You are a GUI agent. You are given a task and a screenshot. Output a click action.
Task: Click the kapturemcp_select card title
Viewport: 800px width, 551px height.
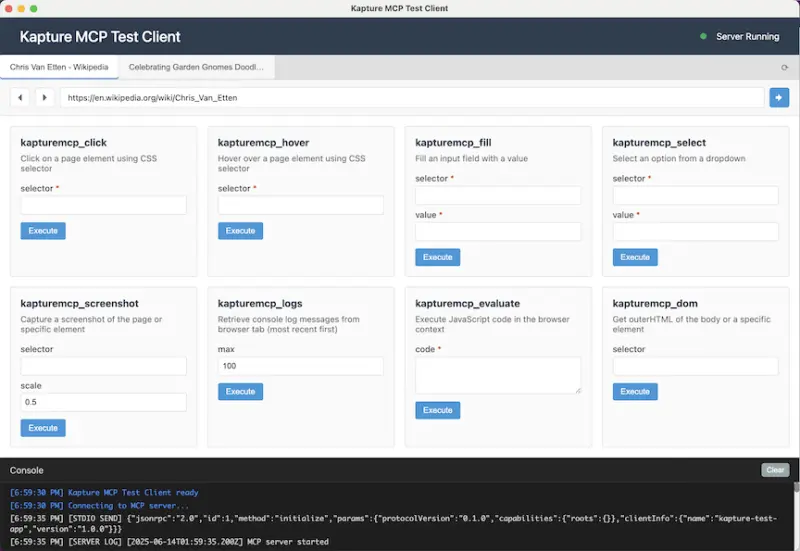pos(659,142)
